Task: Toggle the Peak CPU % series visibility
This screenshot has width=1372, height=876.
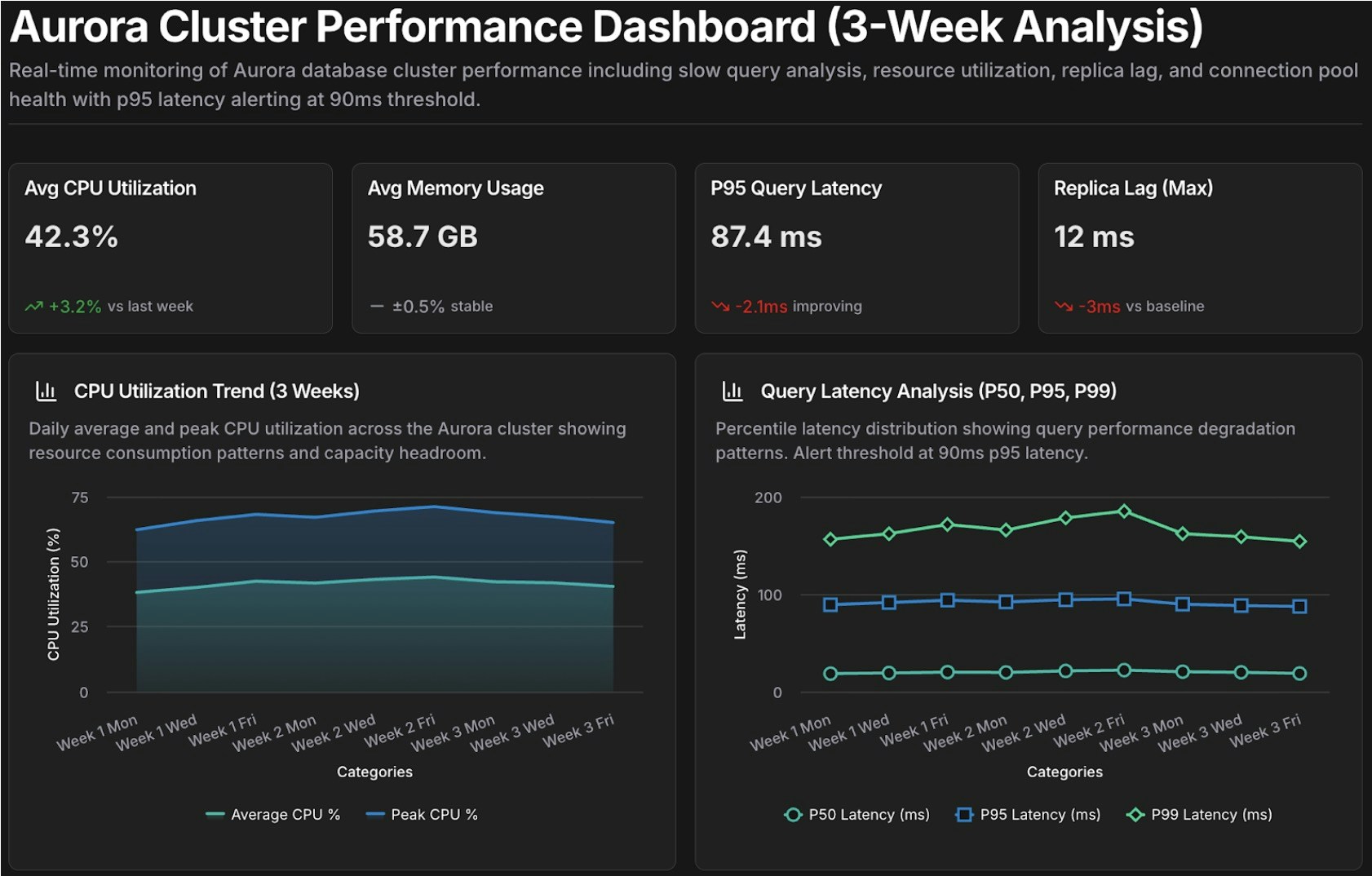Action: [425, 814]
